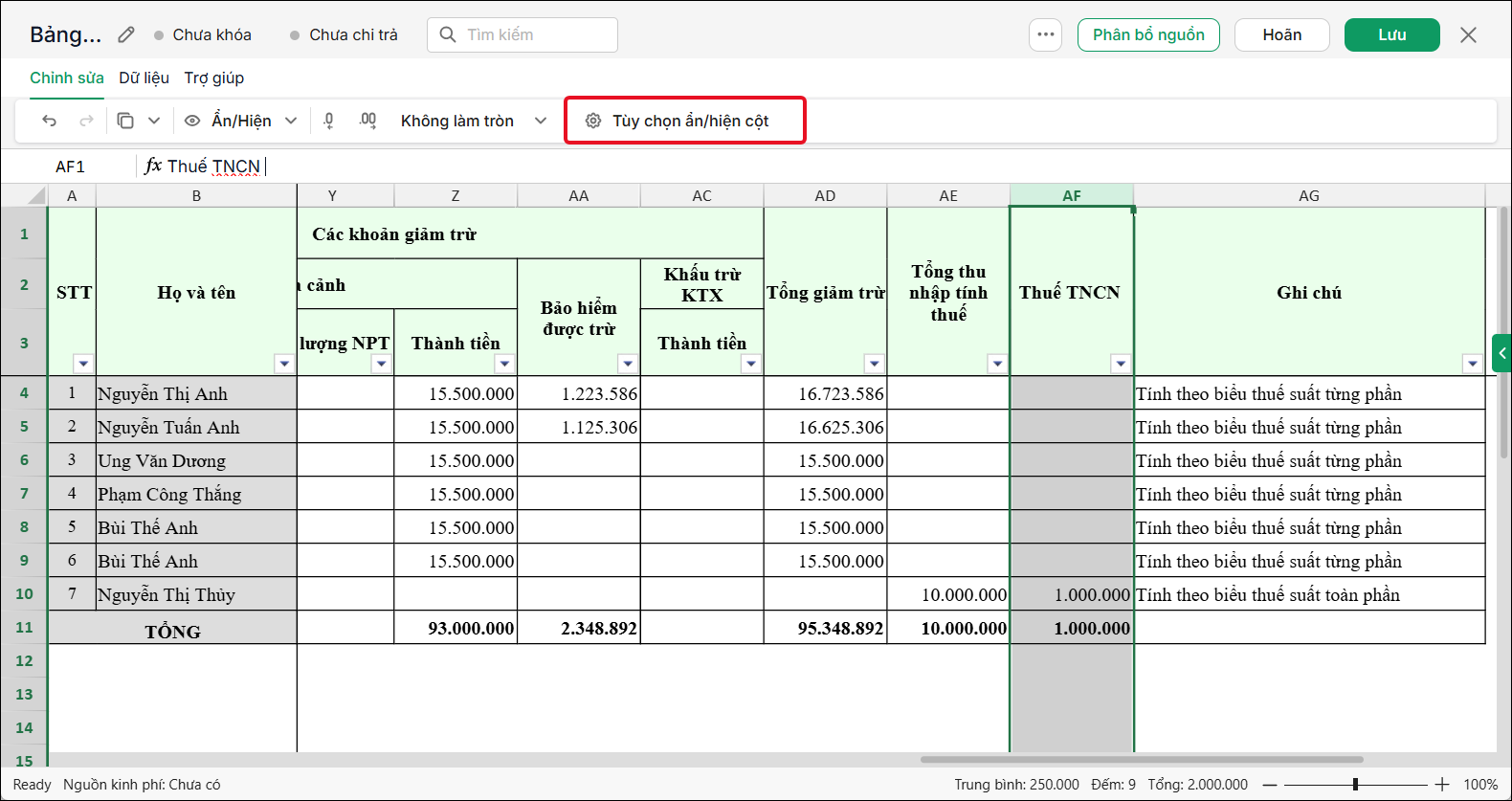Click the horizontal scrollbar thumb

1142,760
